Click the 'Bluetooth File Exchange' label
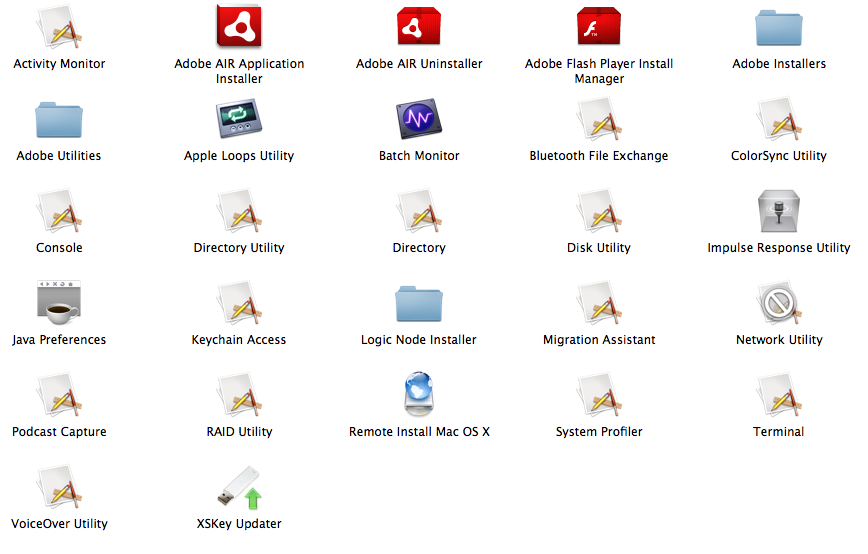868x554 pixels. [x=599, y=156]
